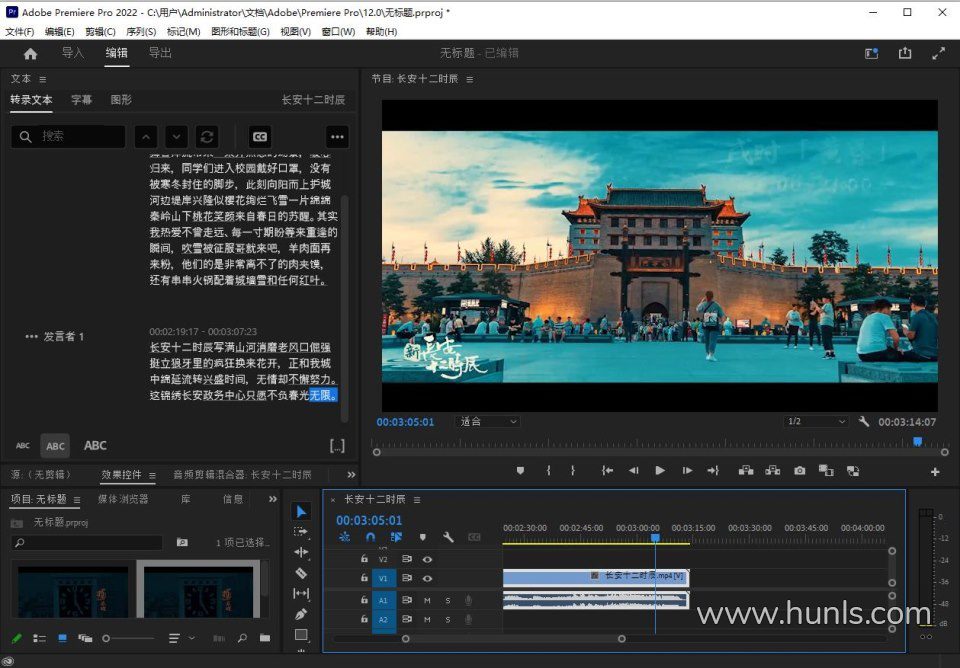Select the largest ABC font size button

pos(95,446)
